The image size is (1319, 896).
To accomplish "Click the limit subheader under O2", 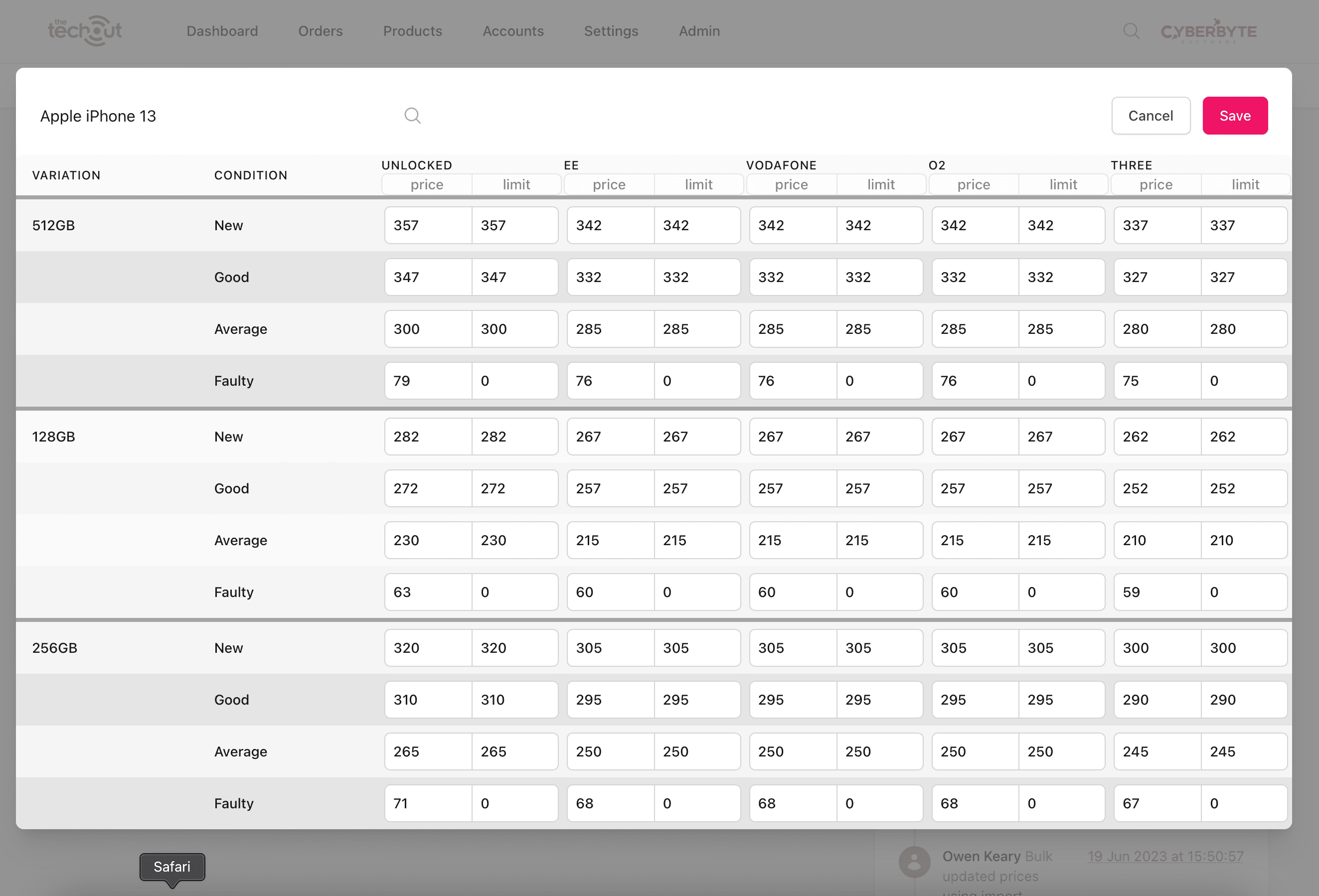I will point(1063,184).
